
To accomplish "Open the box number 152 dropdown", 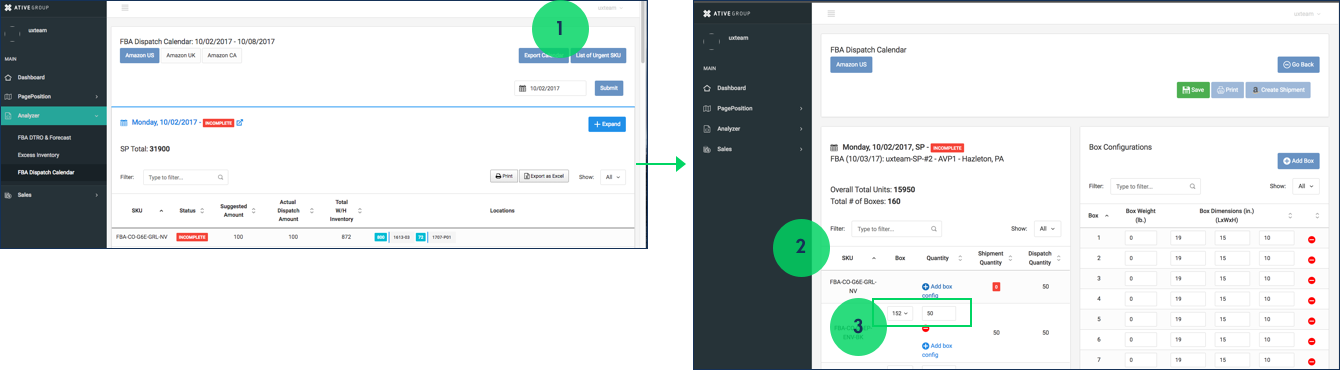I will pos(901,313).
